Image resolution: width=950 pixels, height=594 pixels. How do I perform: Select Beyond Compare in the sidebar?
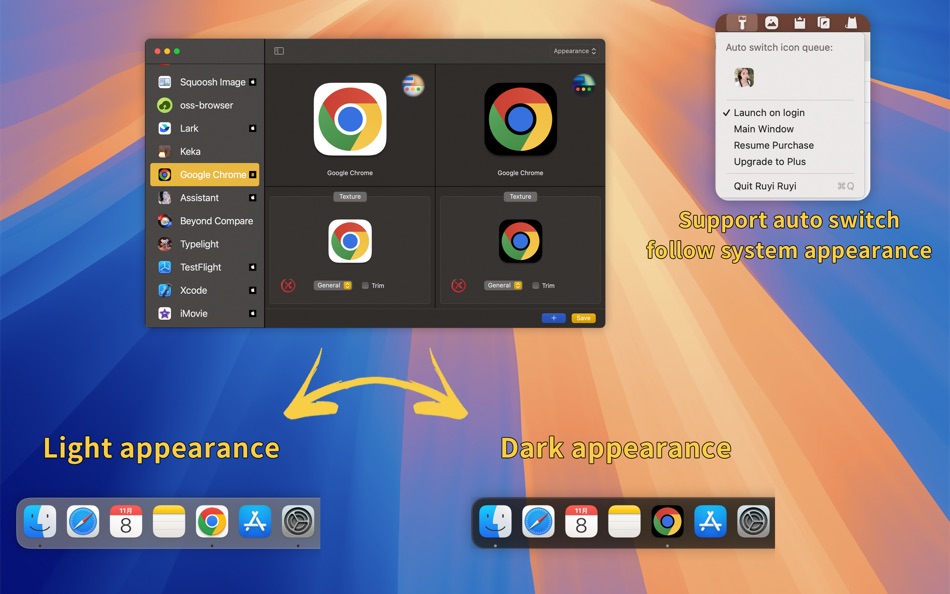point(204,221)
